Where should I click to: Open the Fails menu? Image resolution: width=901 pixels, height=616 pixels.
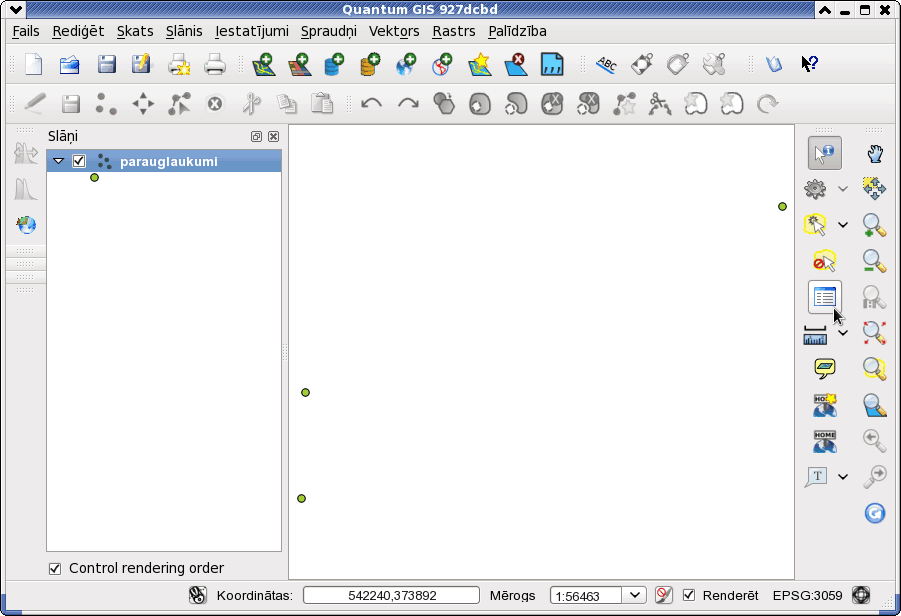click(26, 31)
